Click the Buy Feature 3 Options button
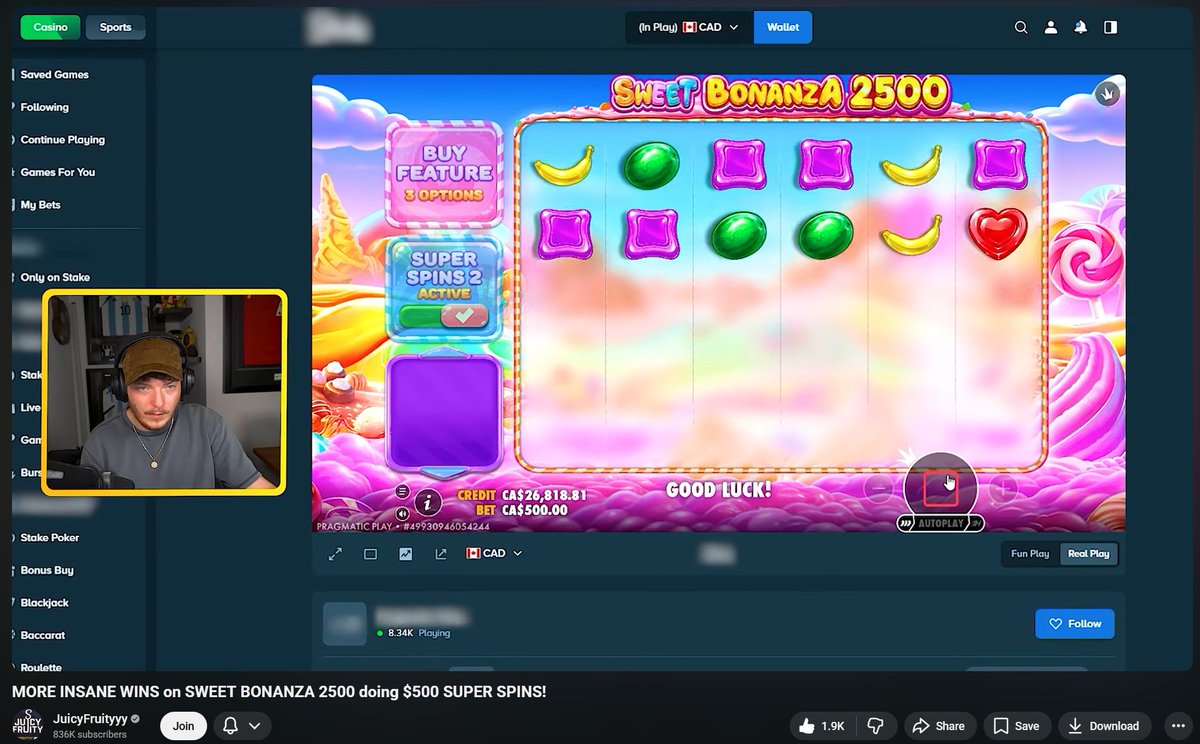 (444, 172)
